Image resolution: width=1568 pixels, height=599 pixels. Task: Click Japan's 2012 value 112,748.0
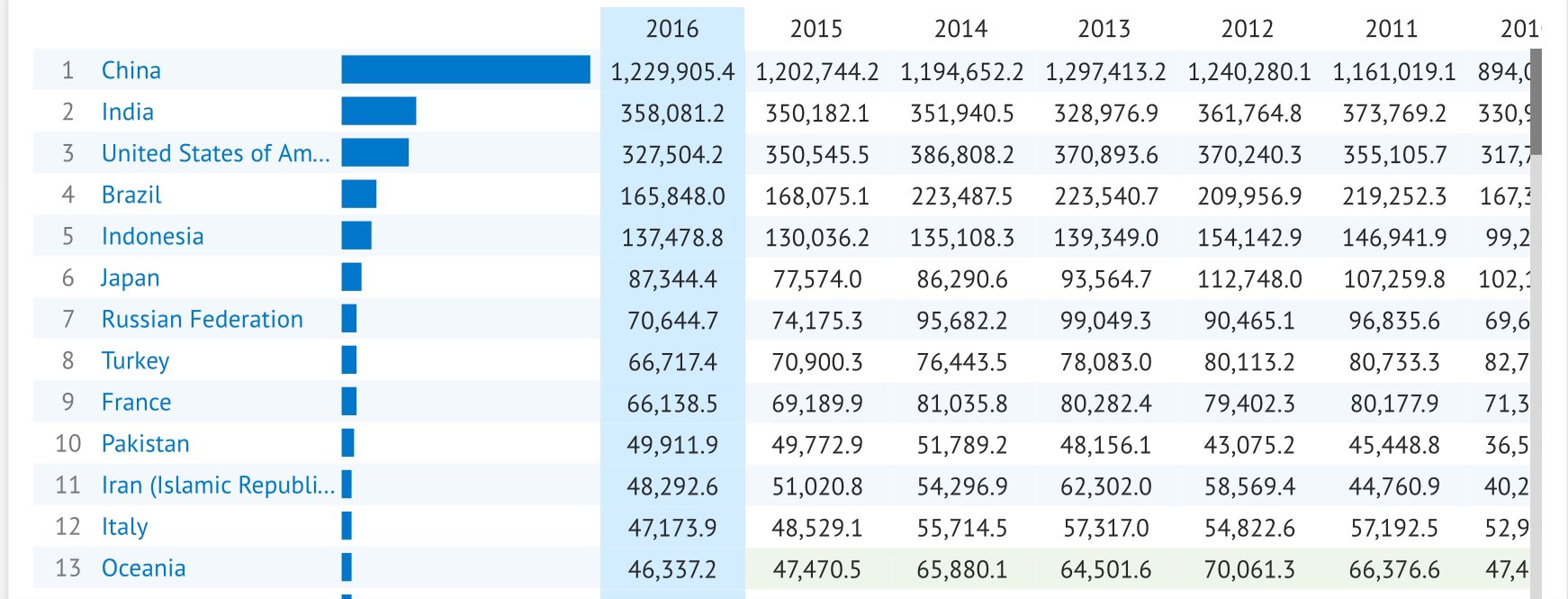click(x=1248, y=279)
